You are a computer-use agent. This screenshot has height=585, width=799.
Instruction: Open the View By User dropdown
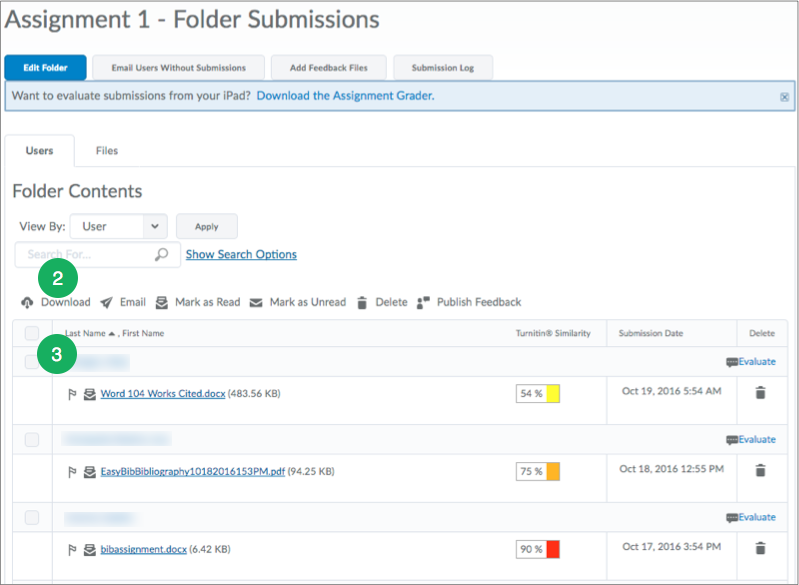(119, 226)
